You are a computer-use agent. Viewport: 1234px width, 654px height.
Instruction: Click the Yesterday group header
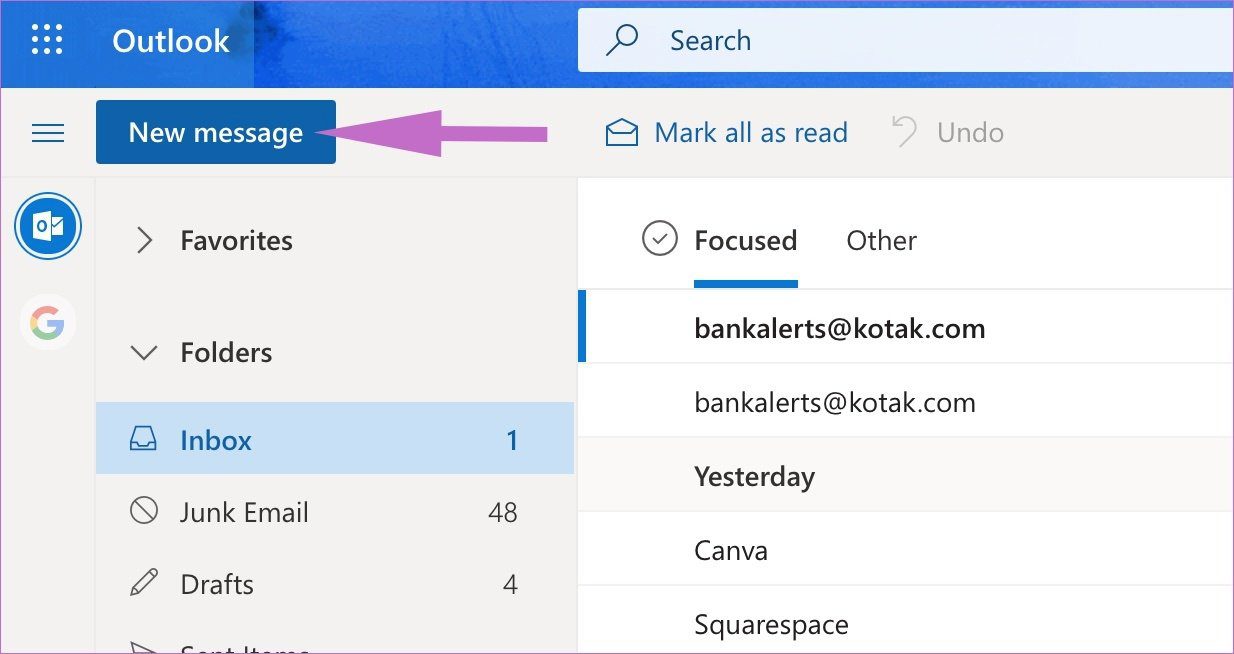[x=906, y=475]
